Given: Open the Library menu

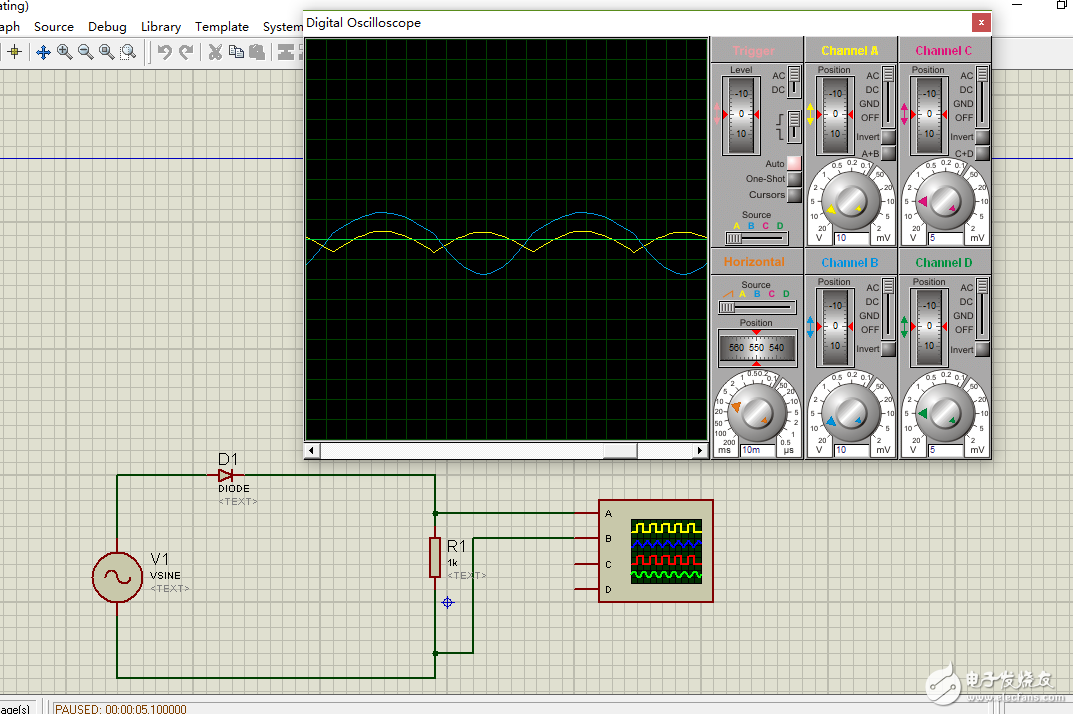Looking at the screenshot, I should 161,27.
